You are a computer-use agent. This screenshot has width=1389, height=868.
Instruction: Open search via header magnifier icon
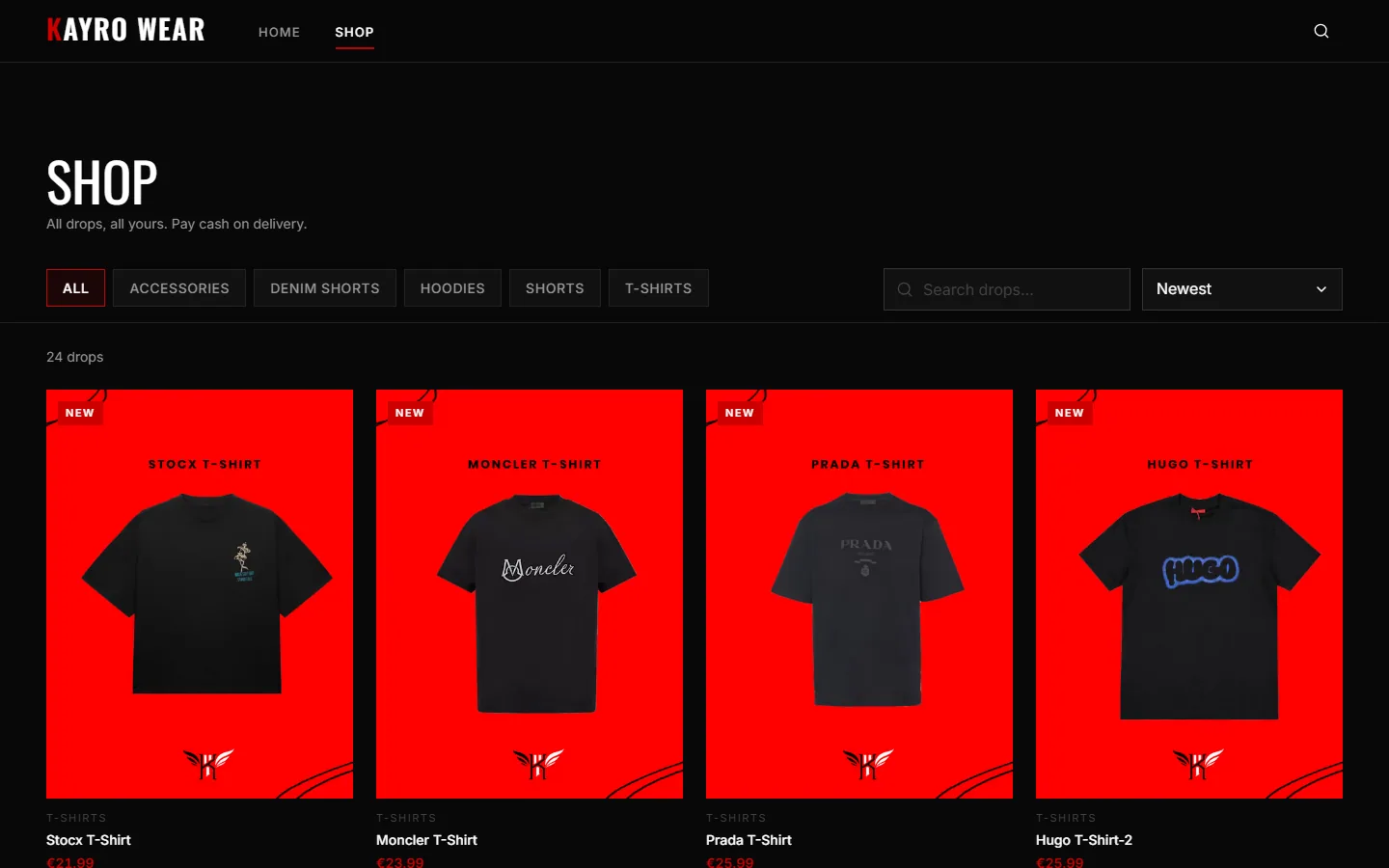1321,31
